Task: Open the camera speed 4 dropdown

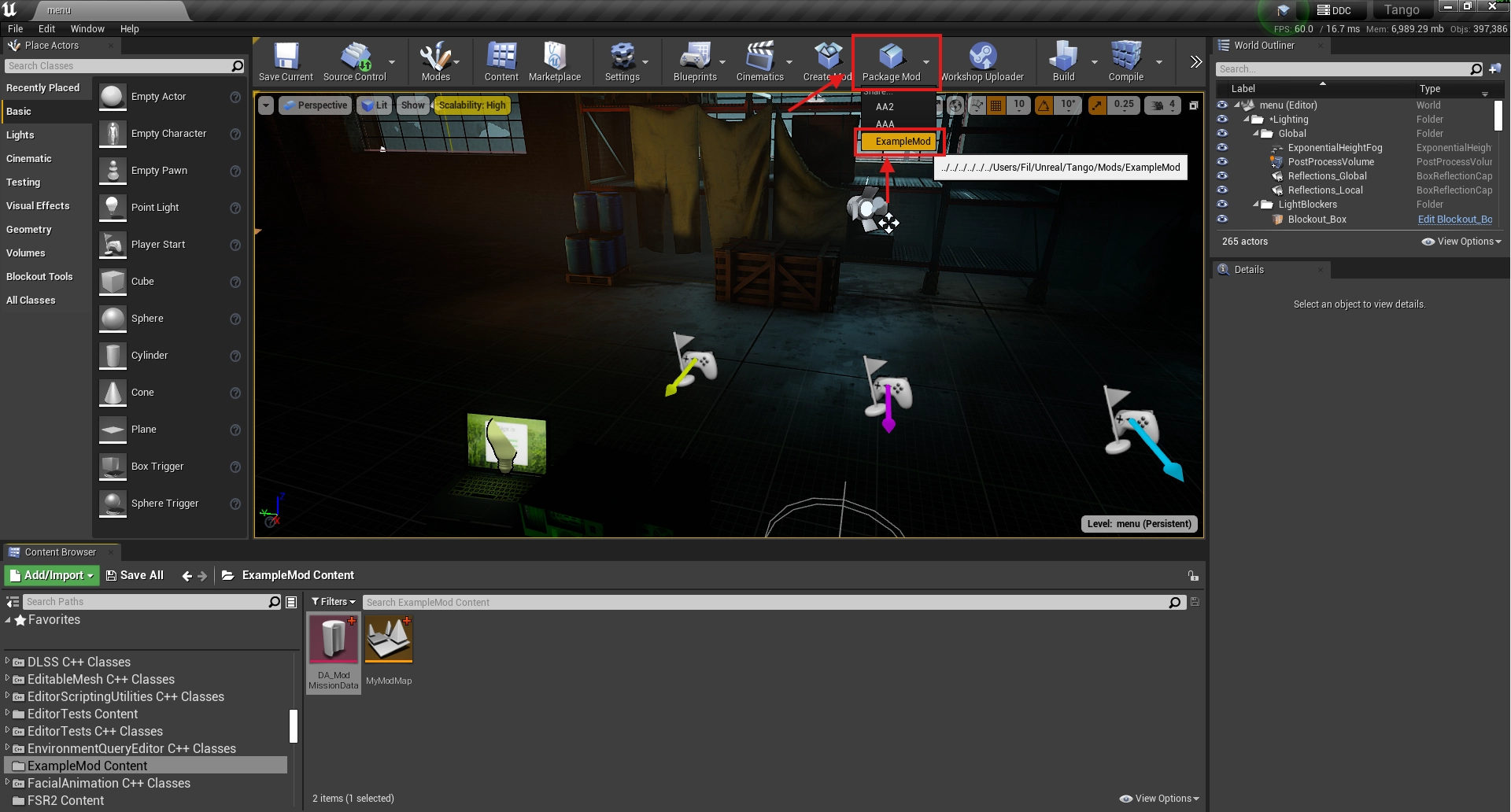Action: coord(1164,105)
